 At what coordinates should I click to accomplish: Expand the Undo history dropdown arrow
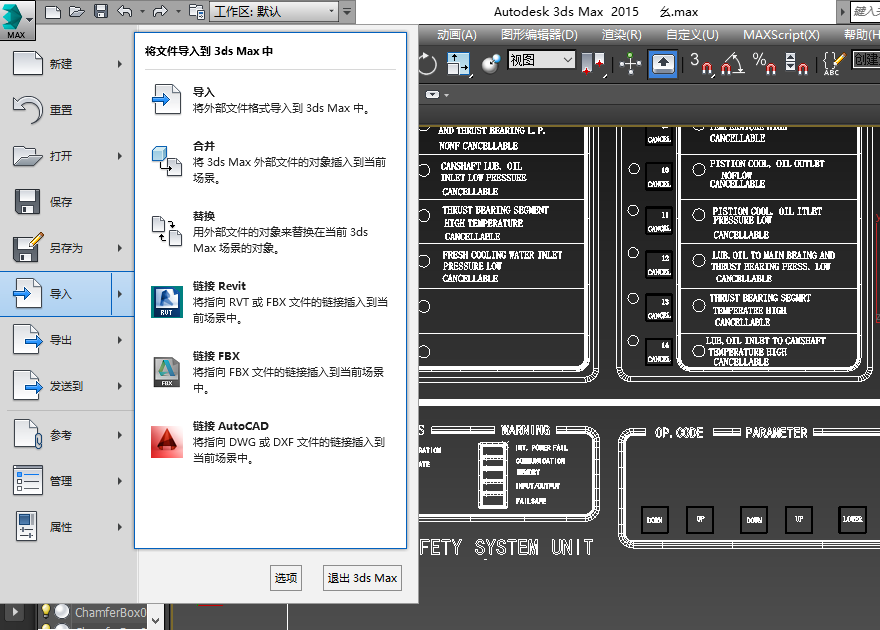point(140,12)
